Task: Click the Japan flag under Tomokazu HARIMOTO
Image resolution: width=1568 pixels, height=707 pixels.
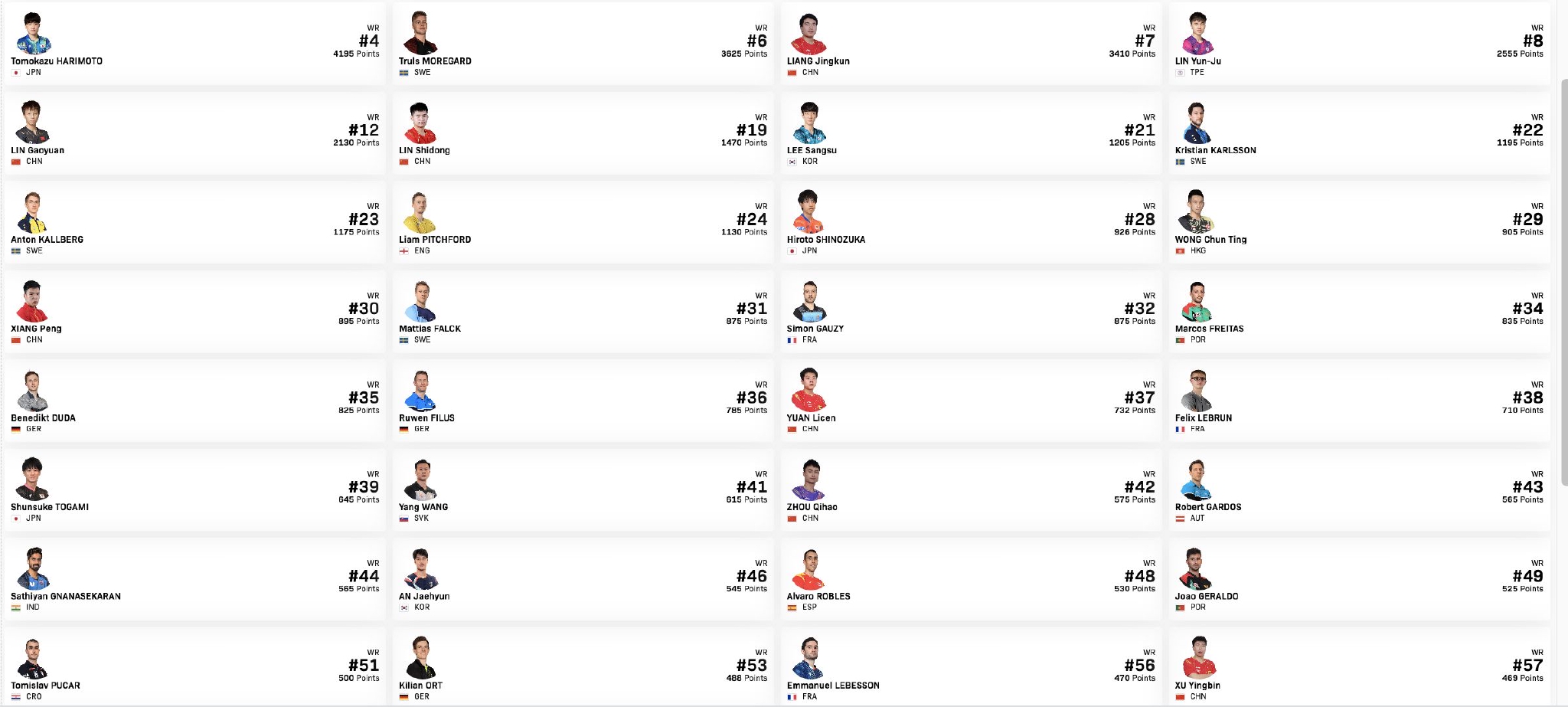Action: coord(15,73)
